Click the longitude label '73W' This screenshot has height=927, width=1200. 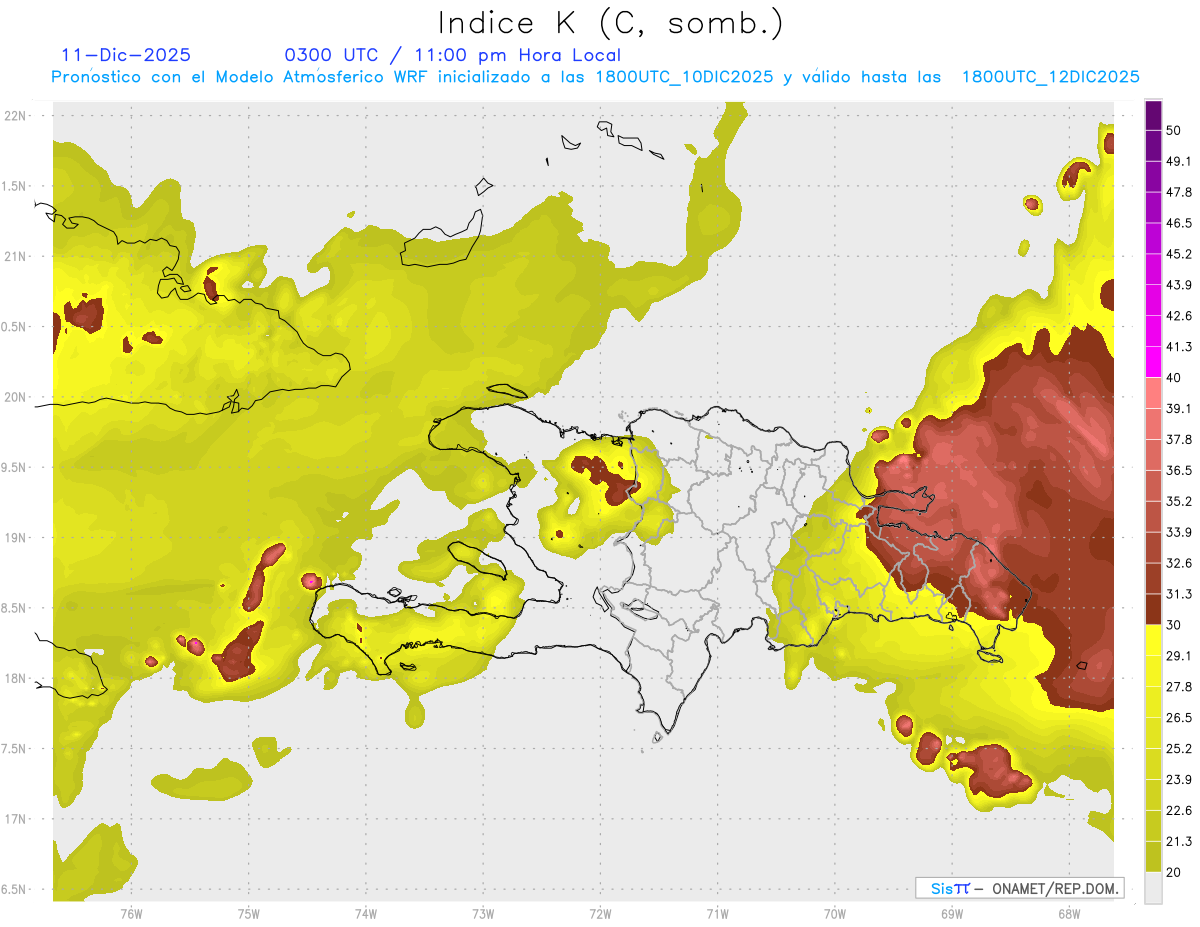tap(483, 914)
